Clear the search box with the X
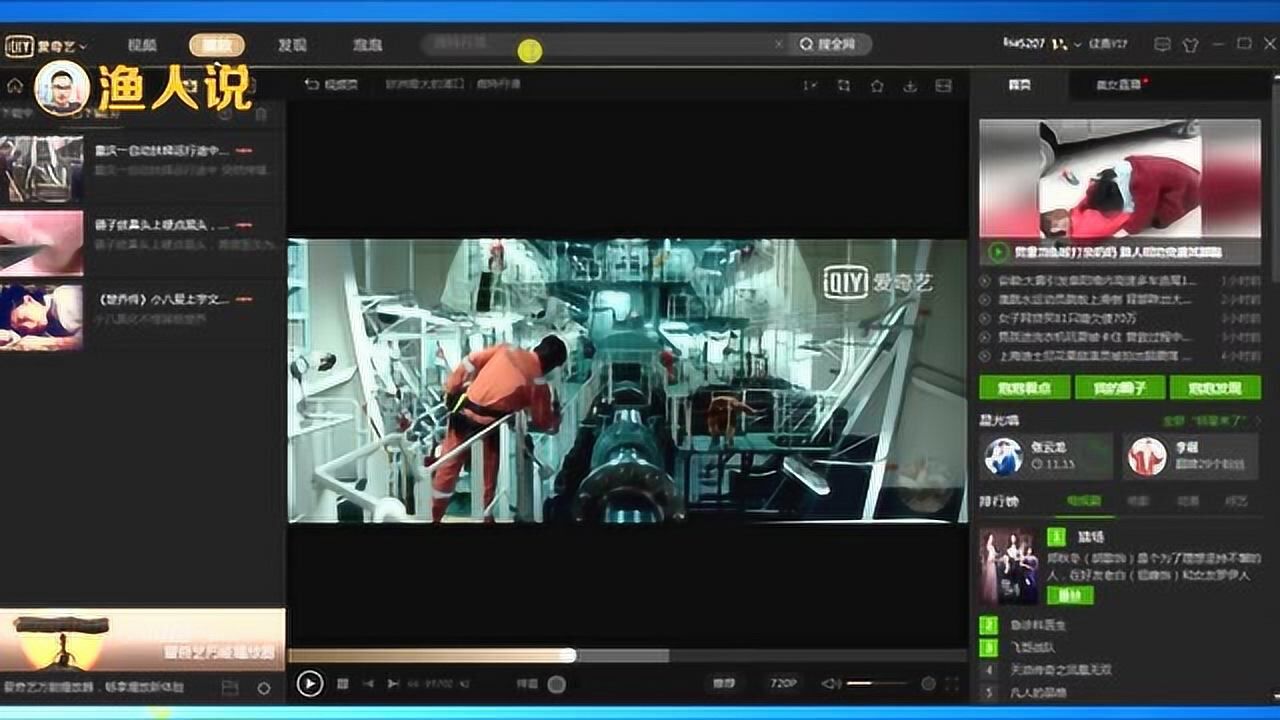Image resolution: width=1280 pixels, height=720 pixels. click(779, 45)
